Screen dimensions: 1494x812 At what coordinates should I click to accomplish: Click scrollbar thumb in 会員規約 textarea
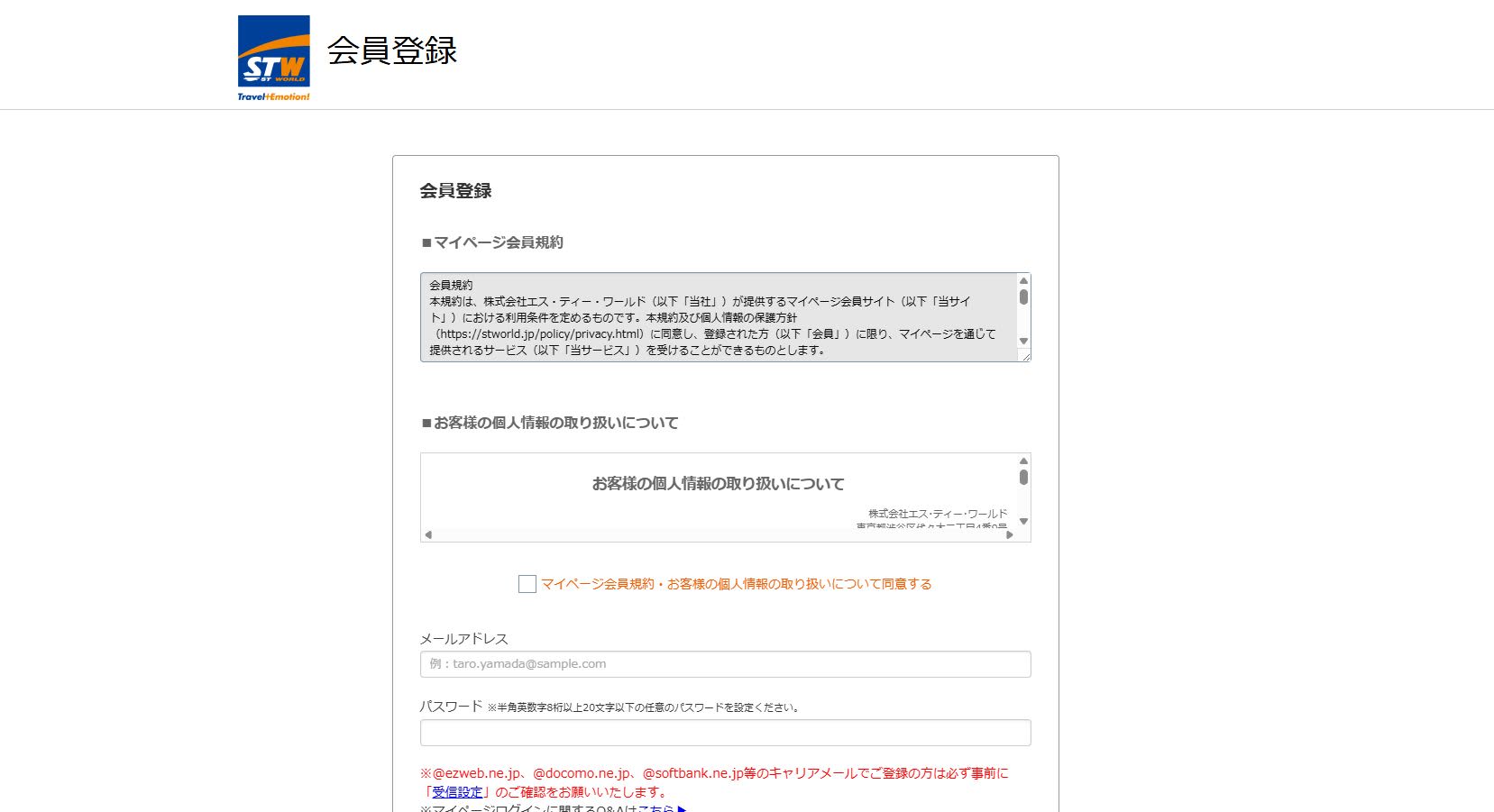point(1023,297)
